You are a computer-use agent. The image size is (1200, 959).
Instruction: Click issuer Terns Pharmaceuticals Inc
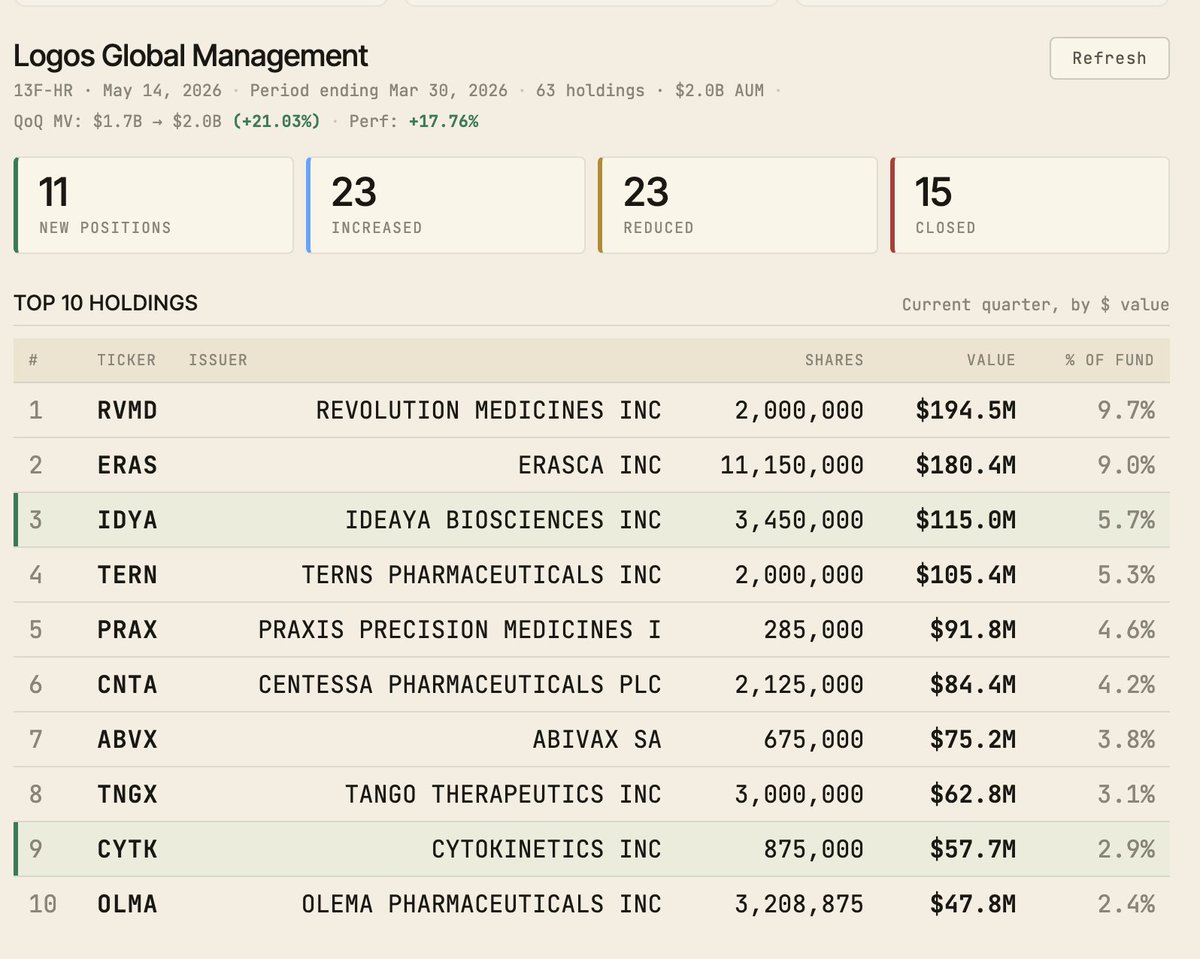click(482, 575)
